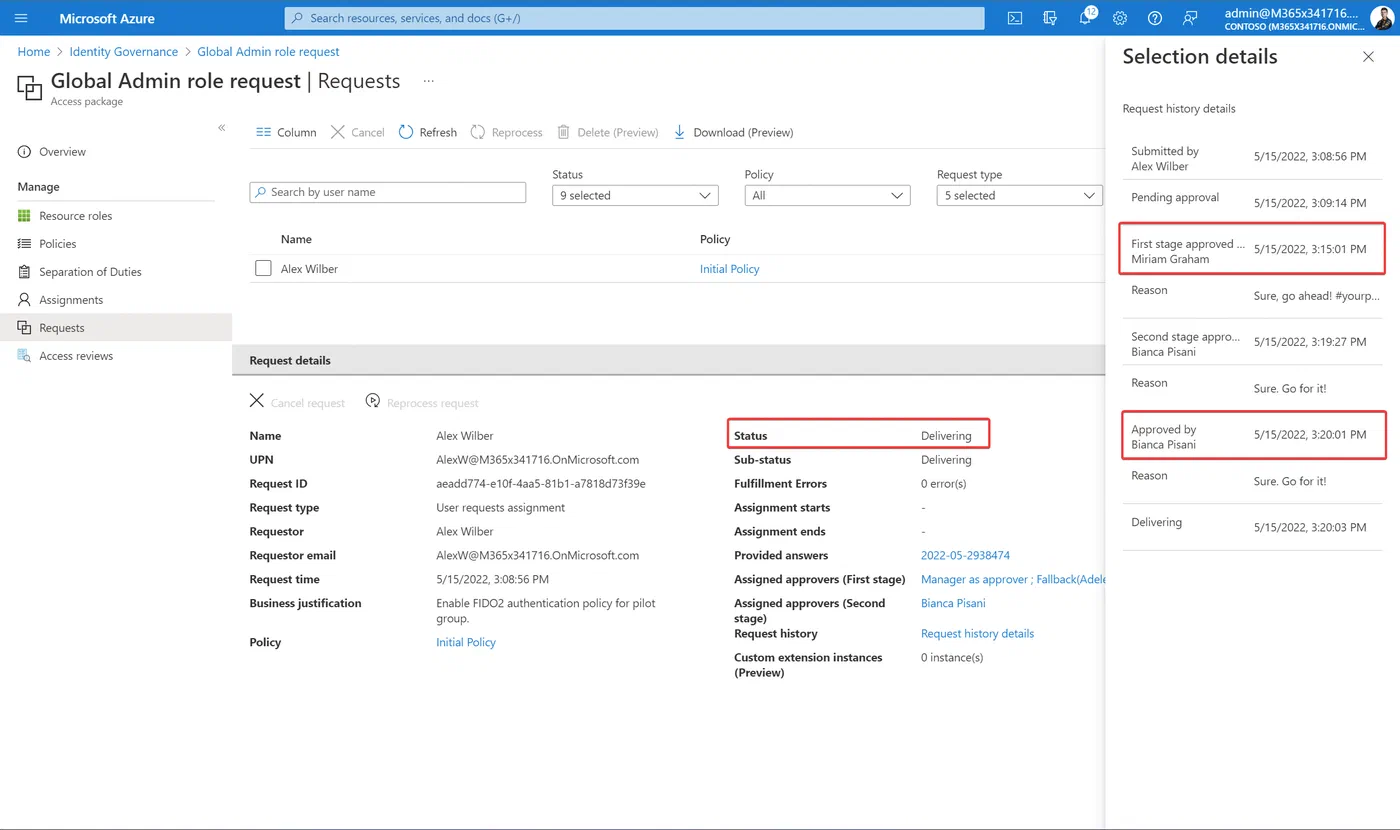The height and width of the screenshot is (830, 1400).
Task: Click the Reprocess toolbar button
Action: (507, 132)
